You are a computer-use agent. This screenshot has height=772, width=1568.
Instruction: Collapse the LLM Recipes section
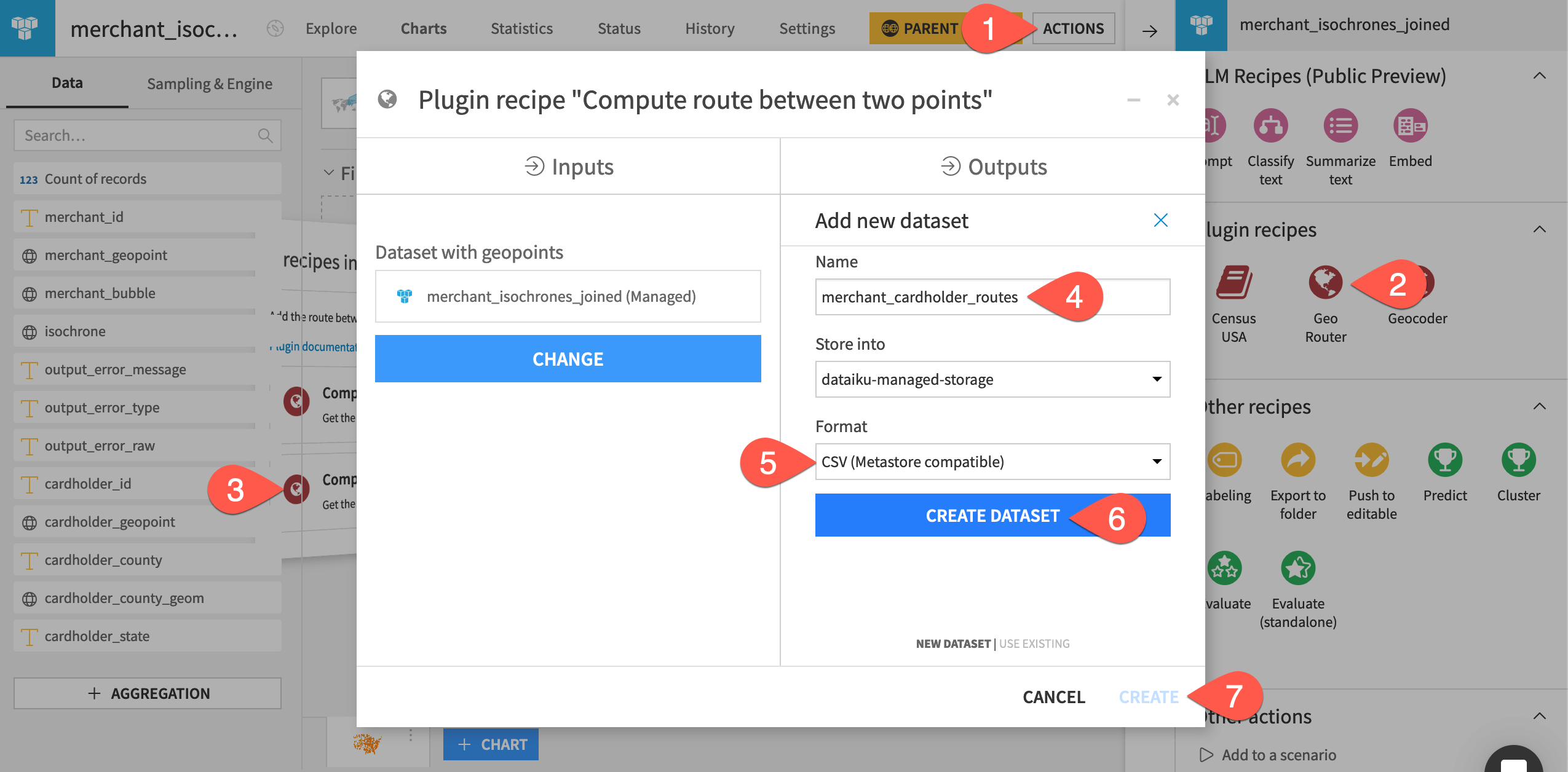(1539, 76)
